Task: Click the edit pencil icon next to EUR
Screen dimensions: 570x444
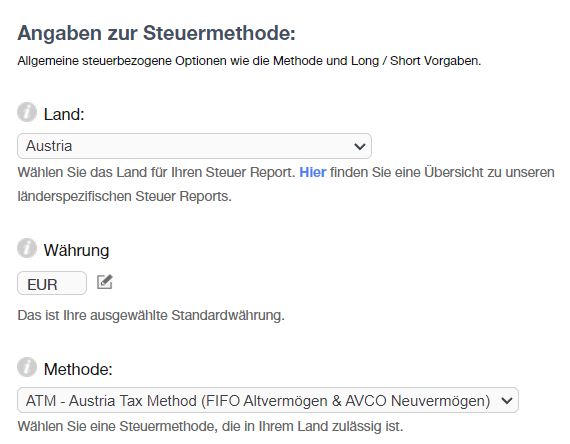Action: [x=105, y=282]
